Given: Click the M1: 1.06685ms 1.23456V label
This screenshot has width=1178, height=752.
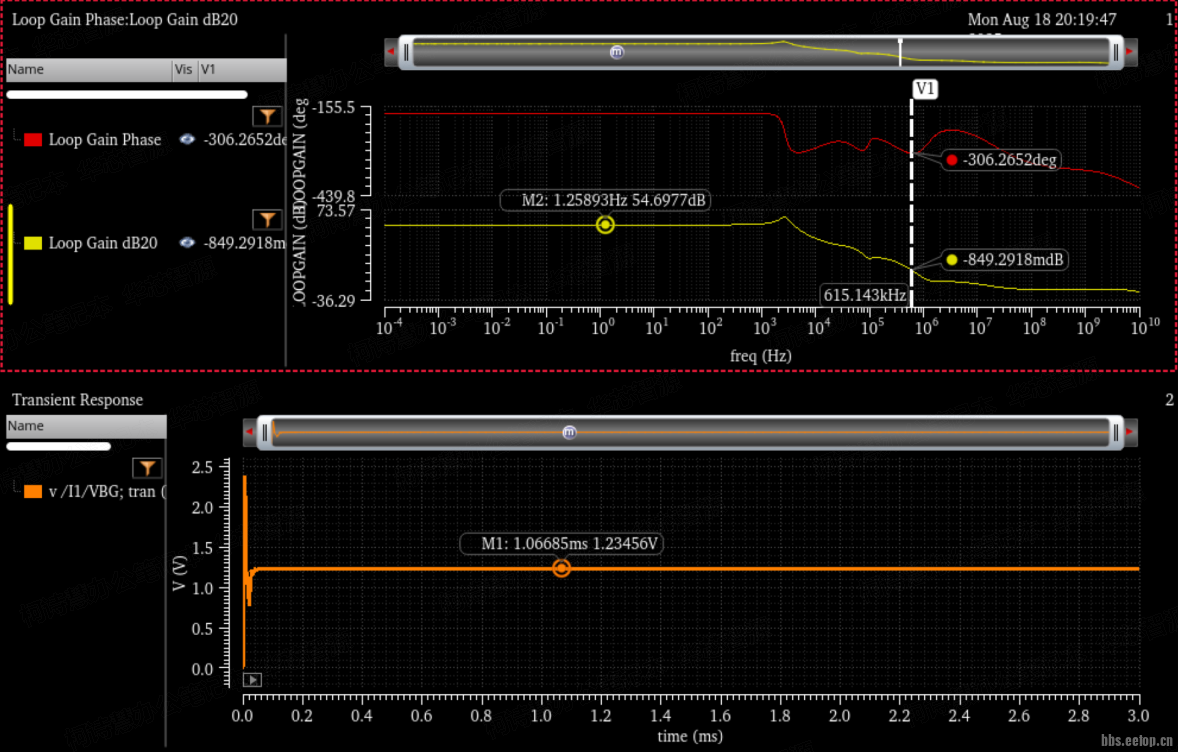Looking at the screenshot, I should [x=561, y=543].
